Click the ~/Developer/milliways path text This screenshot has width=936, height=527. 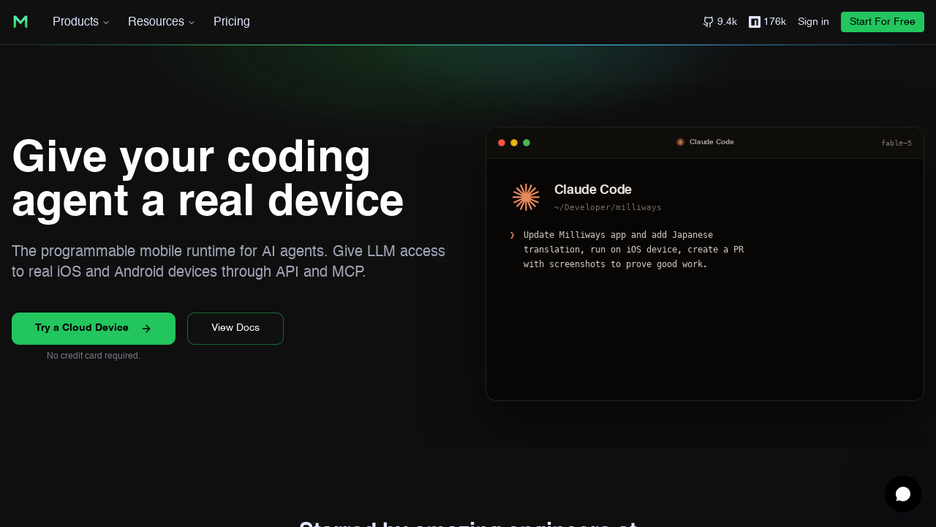pos(607,207)
